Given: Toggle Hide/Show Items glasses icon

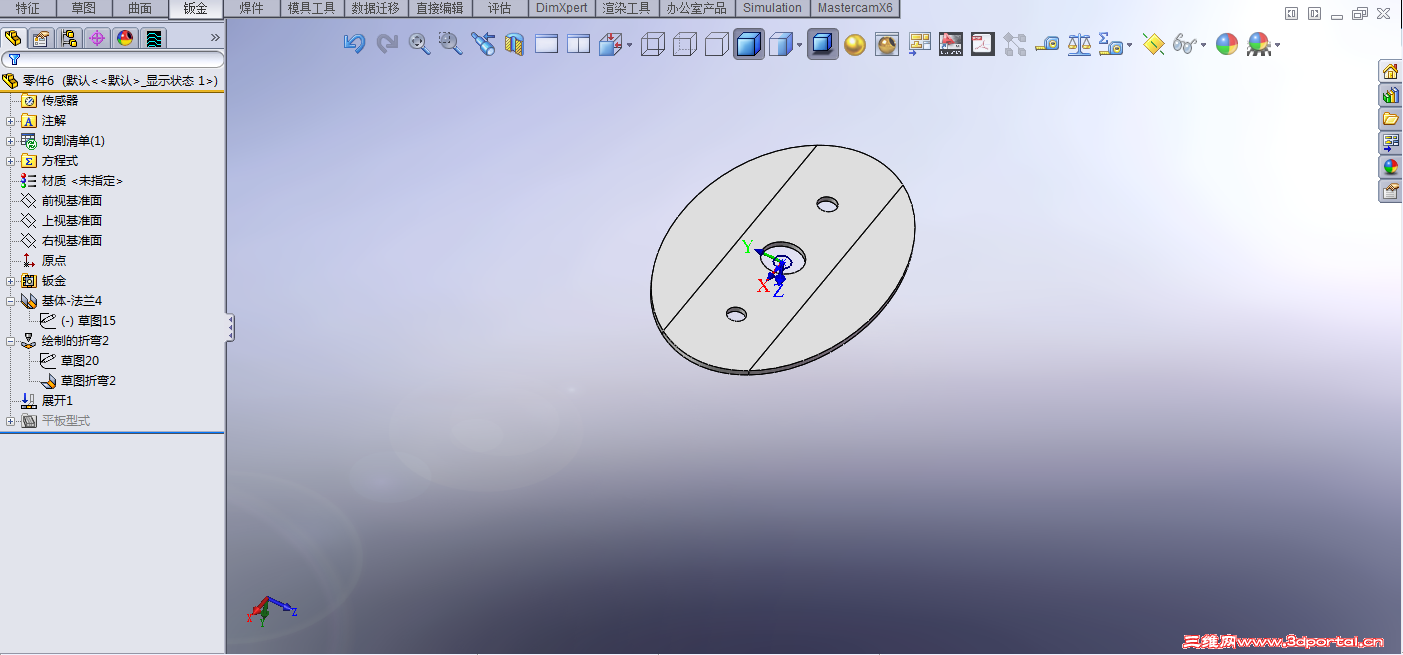Looking at the screenshot, I should (1185, 44).
